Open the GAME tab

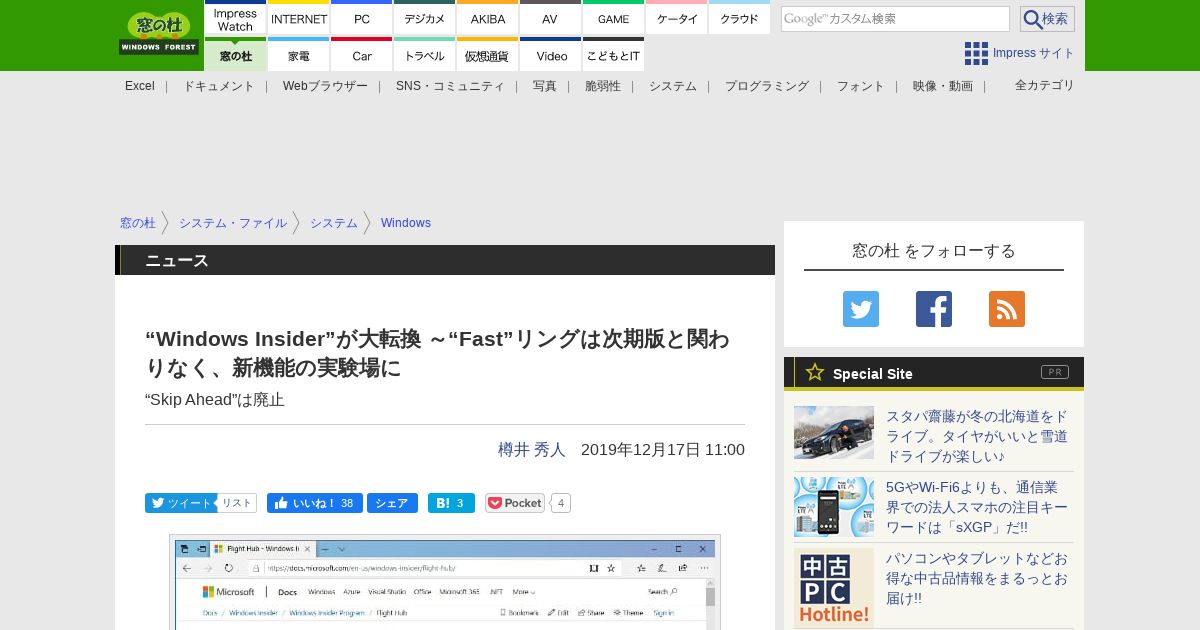613,19
